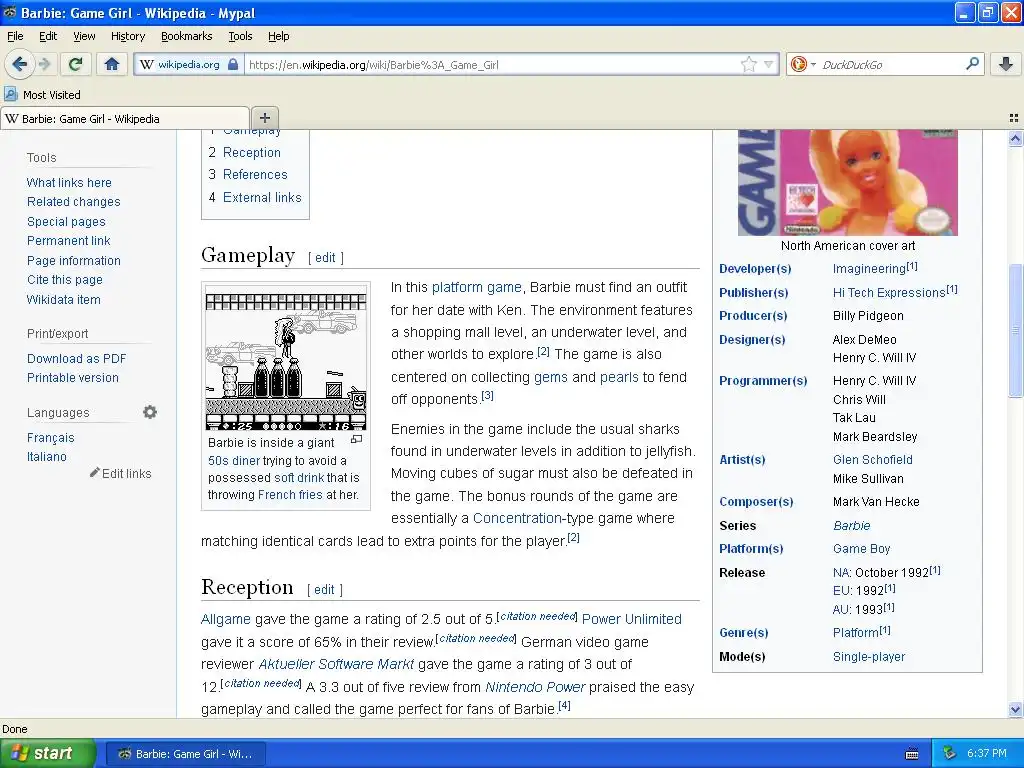Open the North American cover art image
This screenshot has height=768, width=1024.
[847, 182]
